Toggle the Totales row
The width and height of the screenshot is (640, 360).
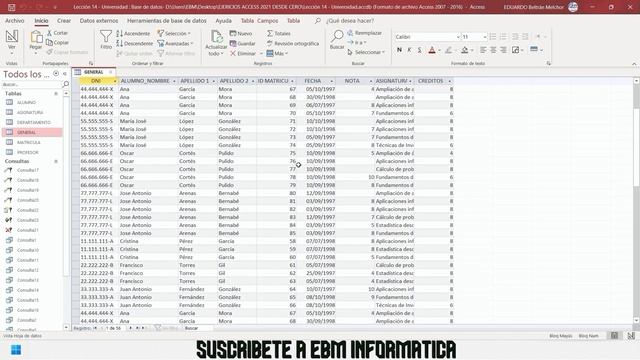coord(279,33)
